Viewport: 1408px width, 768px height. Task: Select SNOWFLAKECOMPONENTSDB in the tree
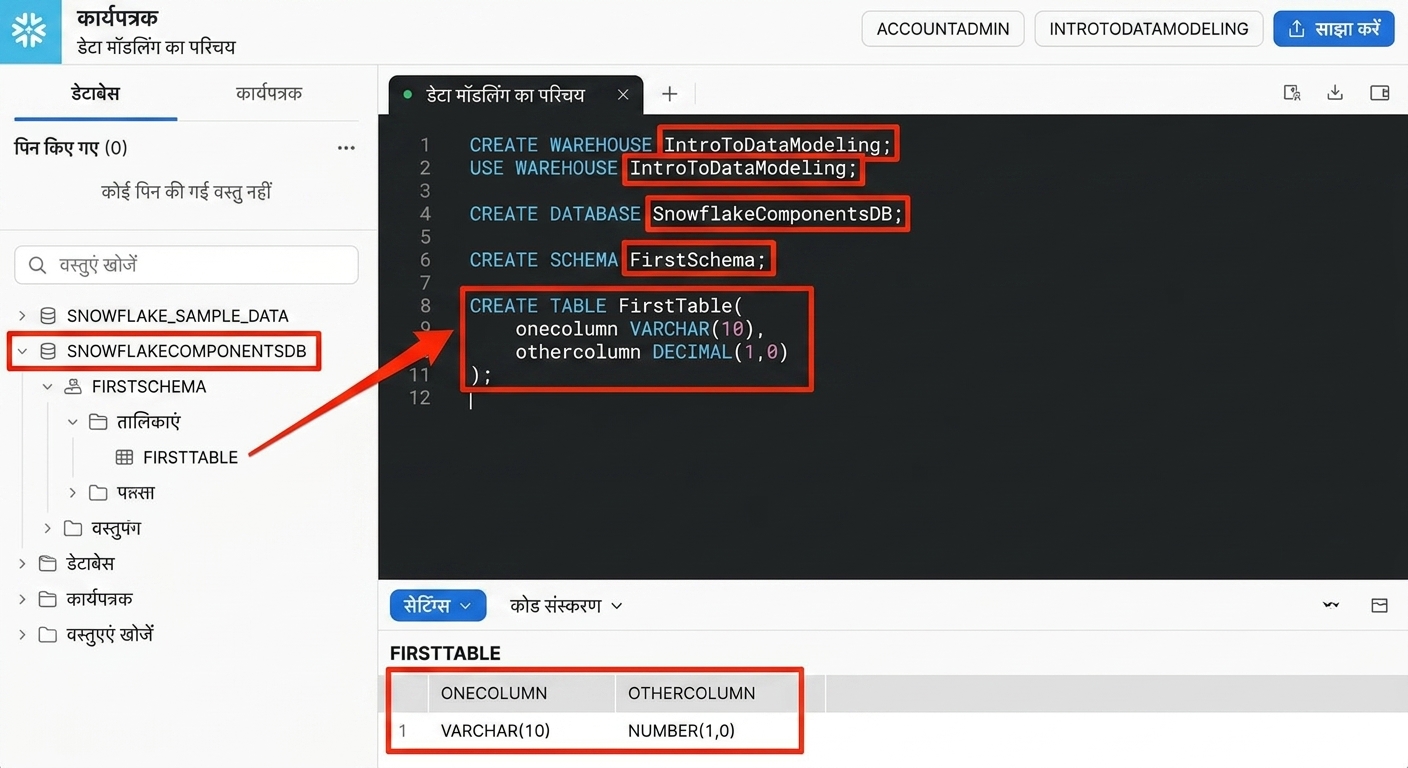coord(187,351)
